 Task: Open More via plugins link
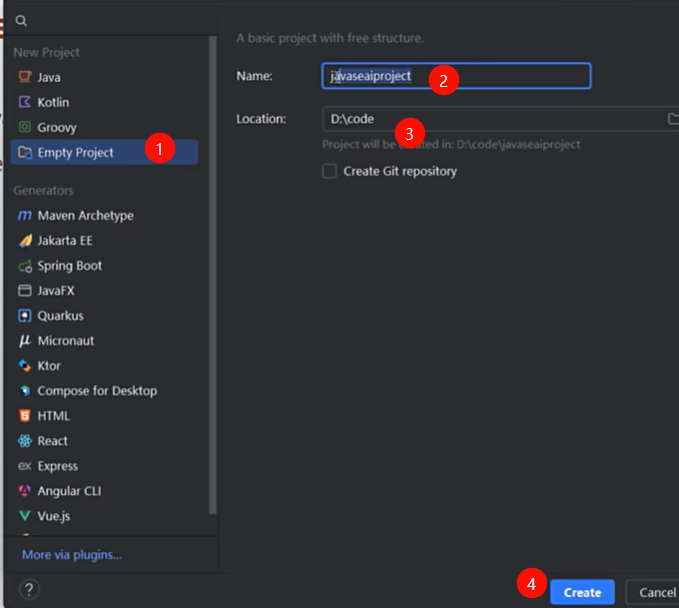[72, 555]
